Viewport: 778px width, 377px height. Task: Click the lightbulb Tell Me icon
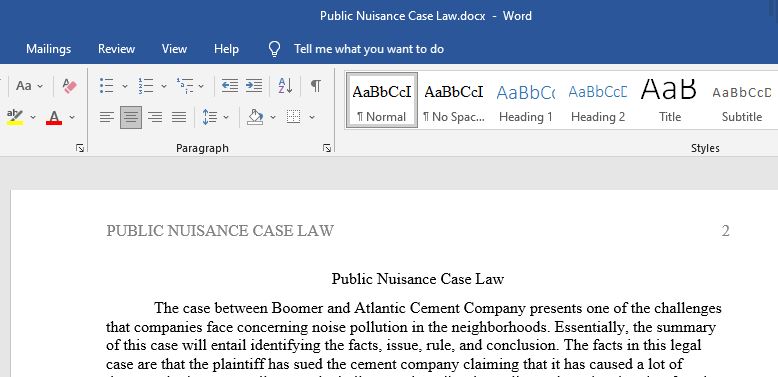(274, 49)
